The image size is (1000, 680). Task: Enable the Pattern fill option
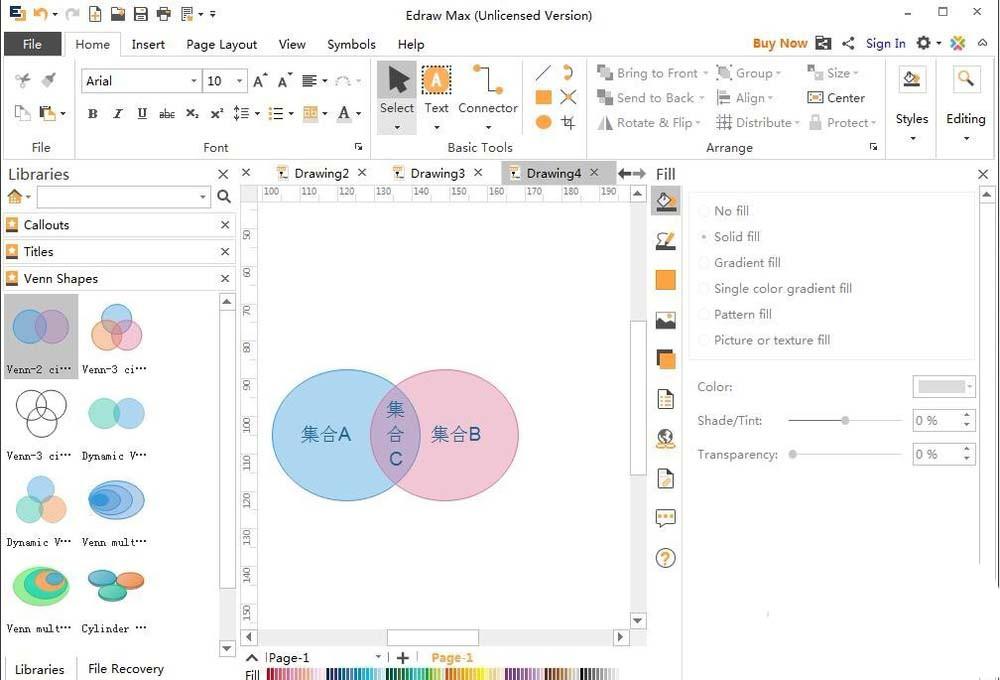704,314
